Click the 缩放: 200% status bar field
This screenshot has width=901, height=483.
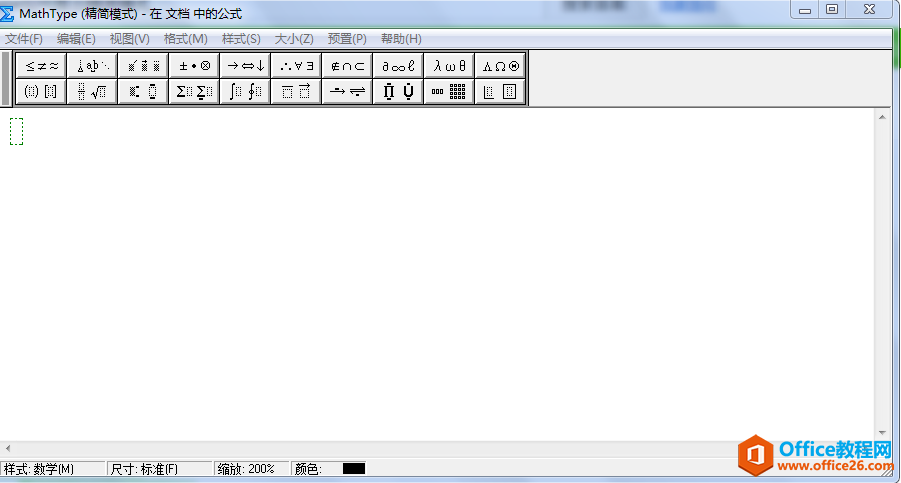pos(252,469)
